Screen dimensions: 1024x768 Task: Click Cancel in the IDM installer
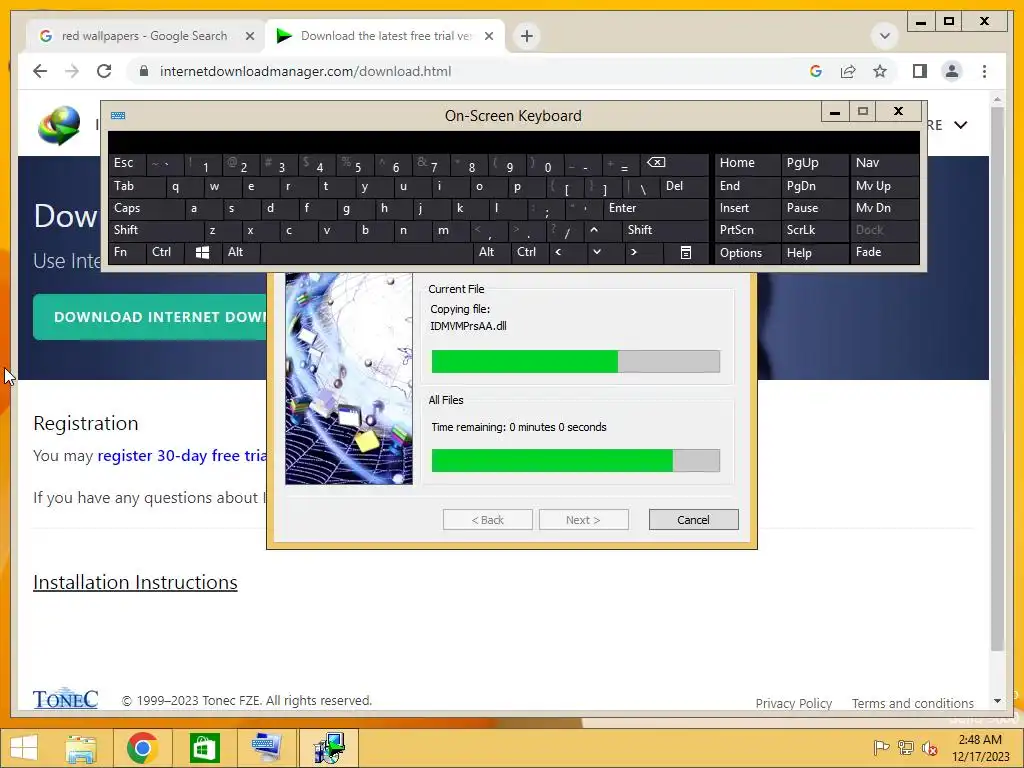coord(694,520)
